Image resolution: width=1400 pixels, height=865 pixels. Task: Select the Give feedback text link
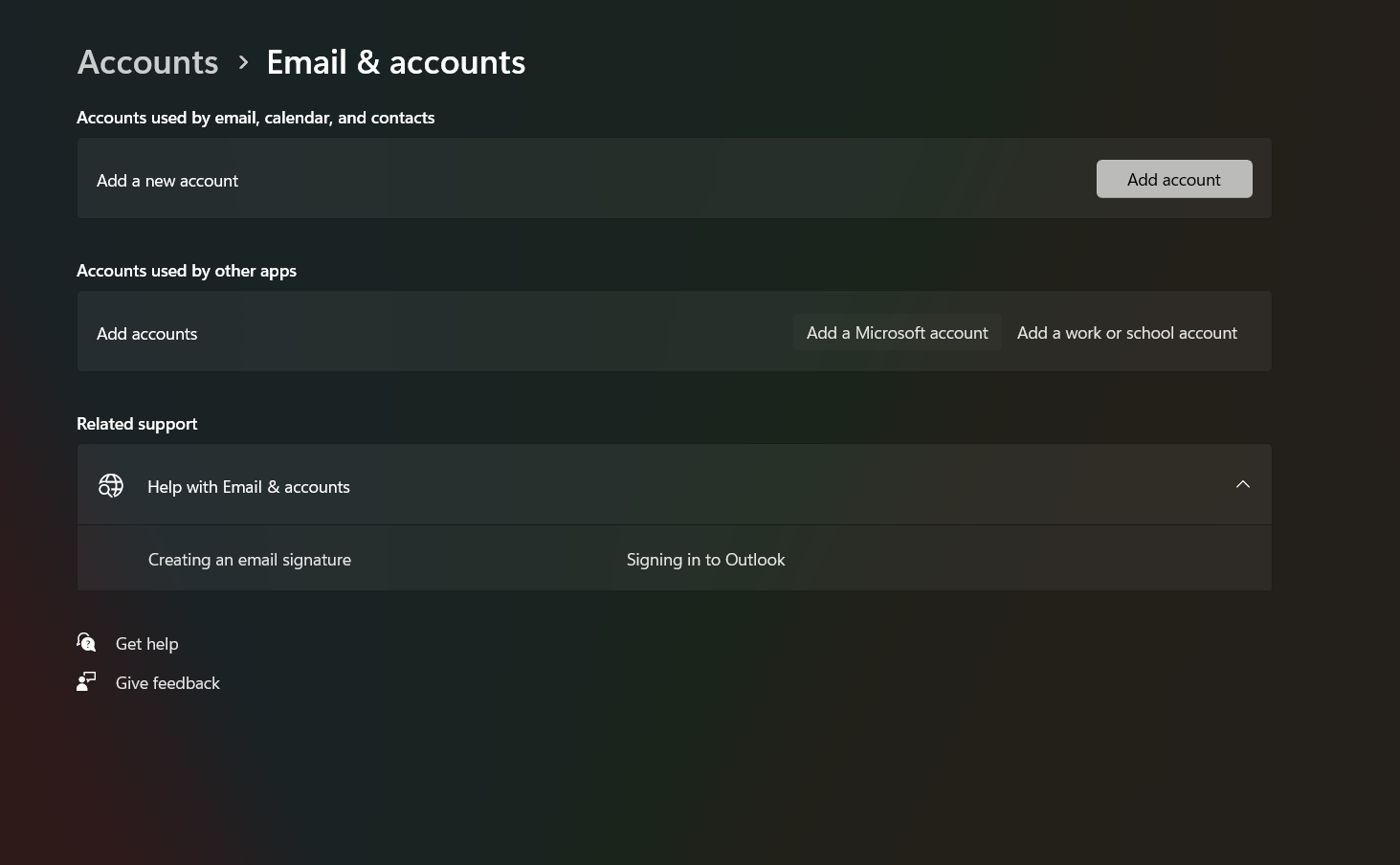167,682
